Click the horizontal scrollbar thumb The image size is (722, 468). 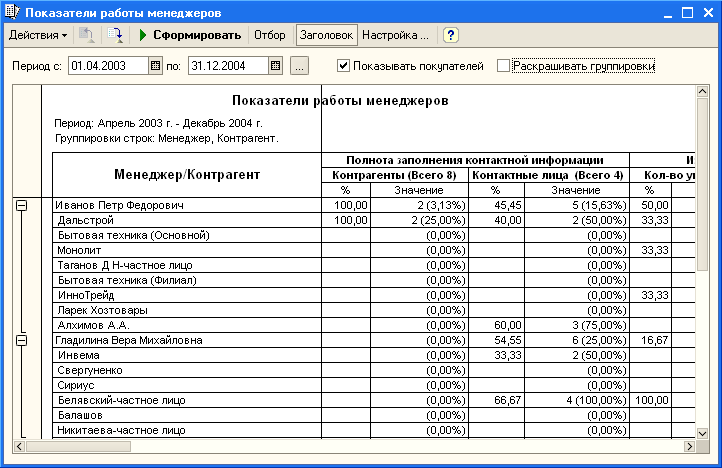coord(78,446)
